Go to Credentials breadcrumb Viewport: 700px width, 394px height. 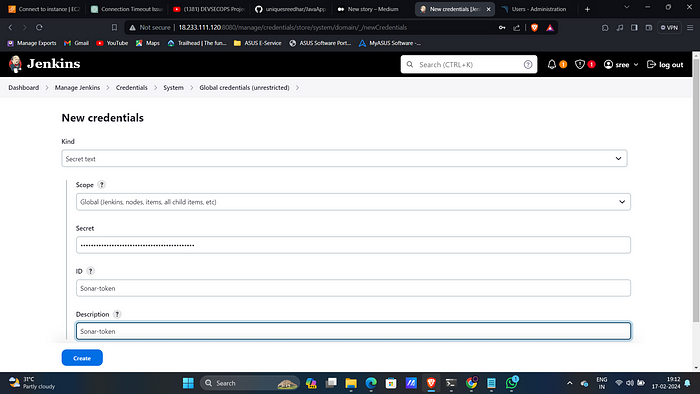[x=132, y=88]
